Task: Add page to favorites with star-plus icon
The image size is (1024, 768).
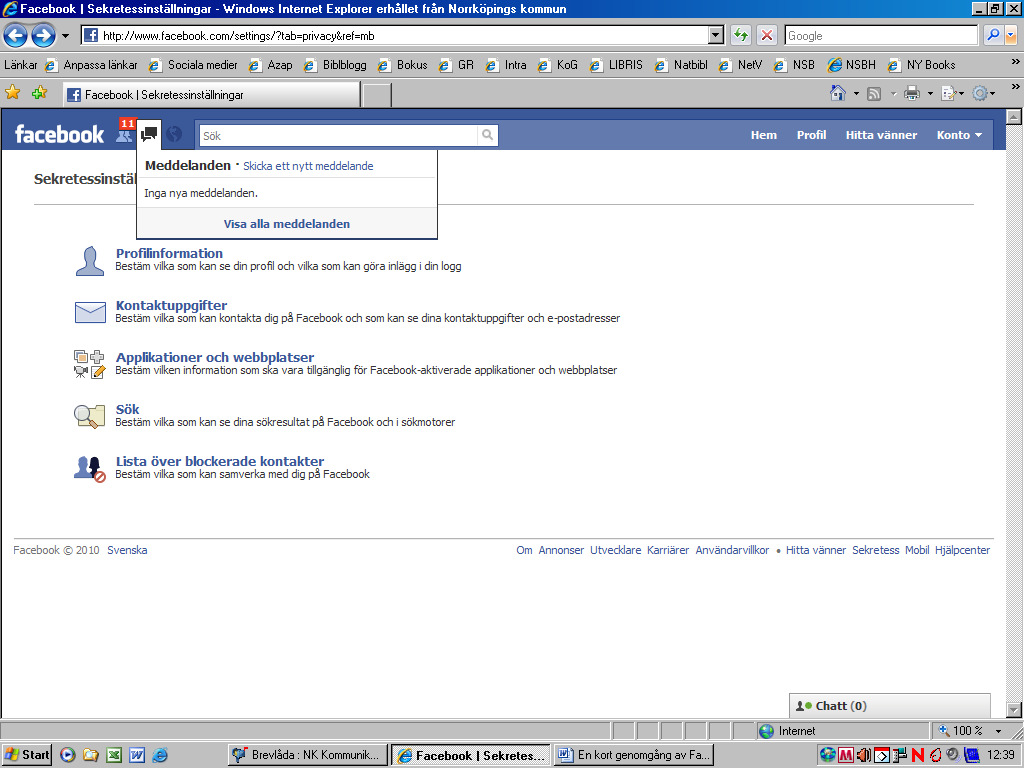Action: tap(39, 93)
